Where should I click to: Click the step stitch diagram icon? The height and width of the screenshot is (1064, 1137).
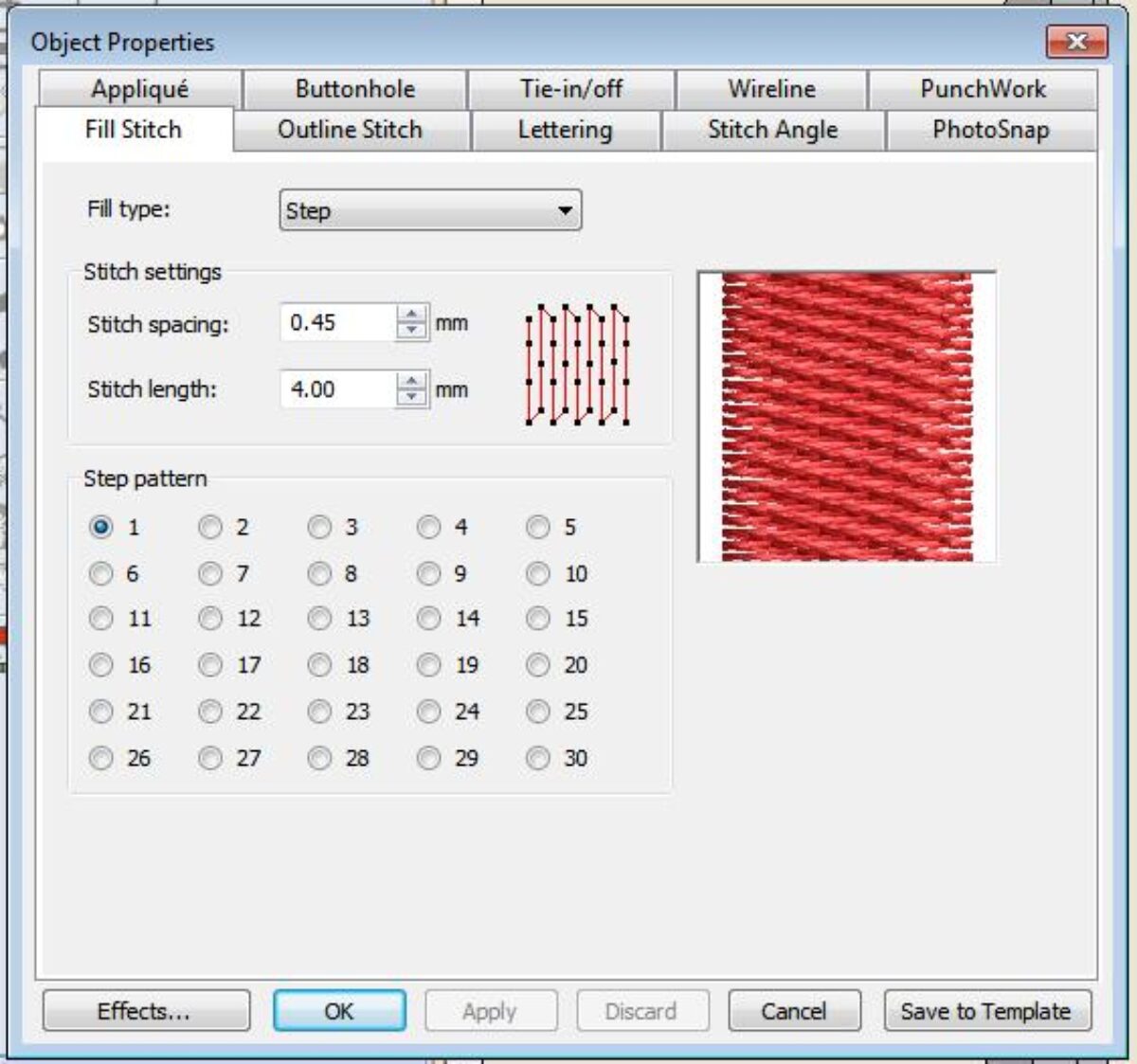pyautogui.click(x=577, y=364)
